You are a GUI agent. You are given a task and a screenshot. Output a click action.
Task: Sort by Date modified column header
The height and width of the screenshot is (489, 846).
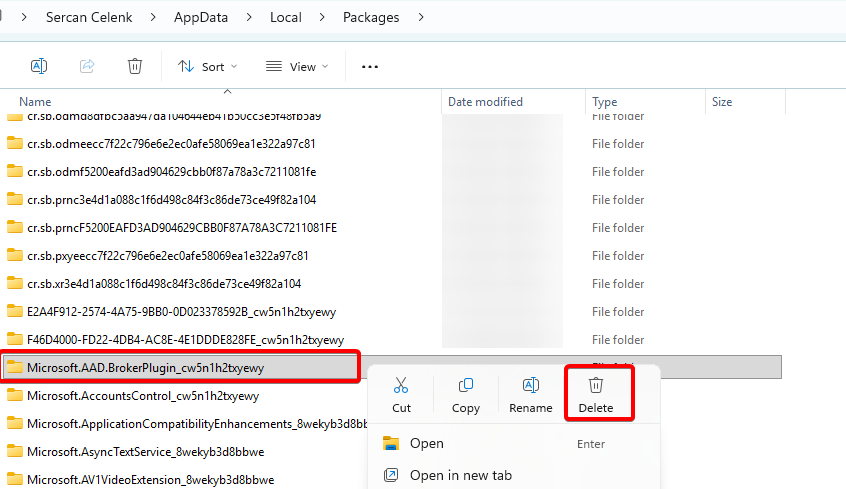click(485, 102)
